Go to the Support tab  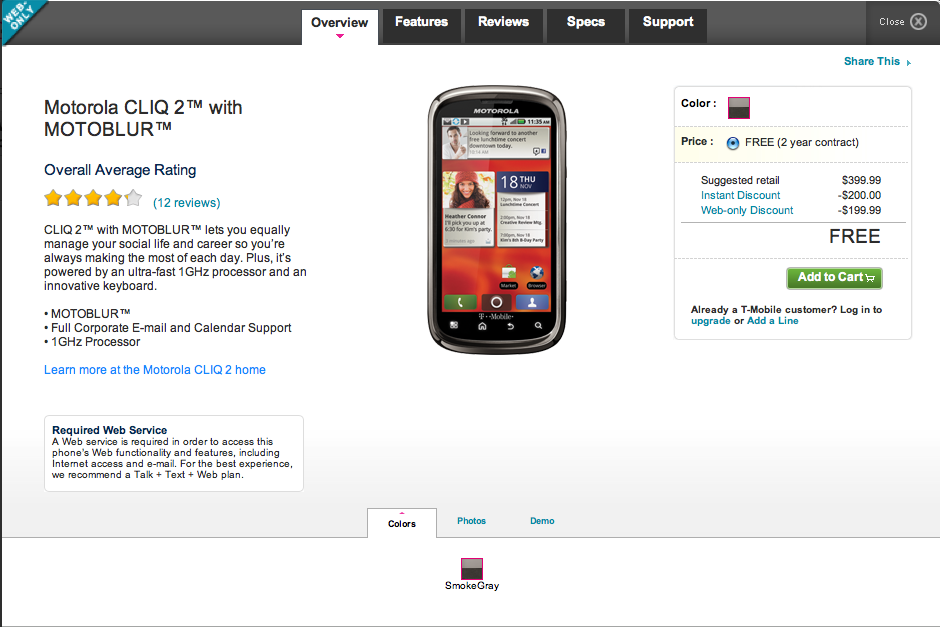pyautogui.click(x=668, y=22)
